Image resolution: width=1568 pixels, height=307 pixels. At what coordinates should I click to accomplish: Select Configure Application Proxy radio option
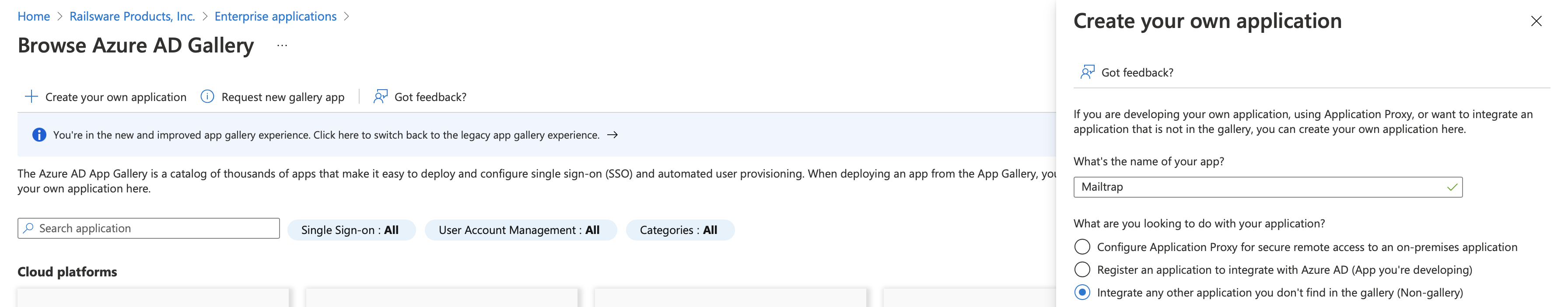tap(1082, 247)
